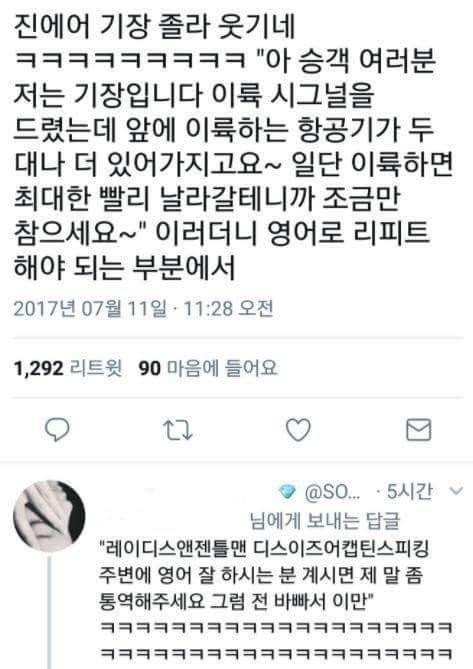Open the main tweet text about 진에어 기장
This screenshot has width=473, height=669.
(233, 146)
